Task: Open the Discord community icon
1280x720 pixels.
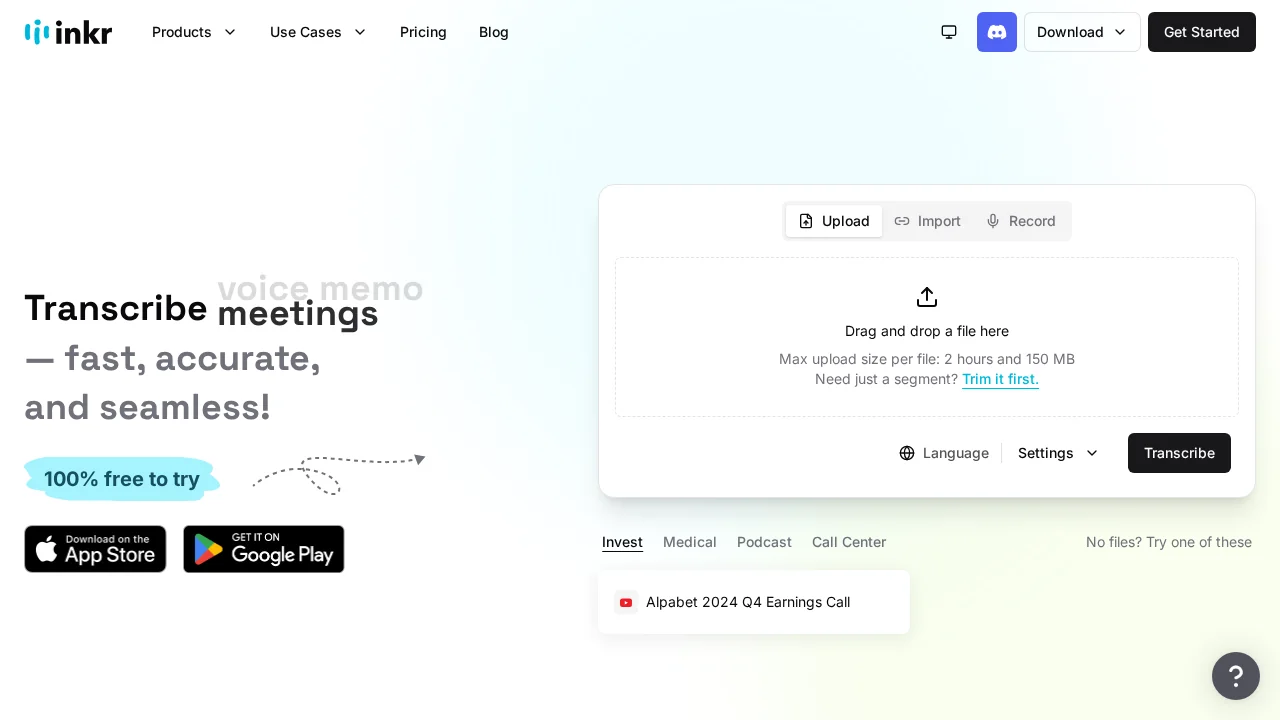Action: pyautogui.click(x=997, y=32)
